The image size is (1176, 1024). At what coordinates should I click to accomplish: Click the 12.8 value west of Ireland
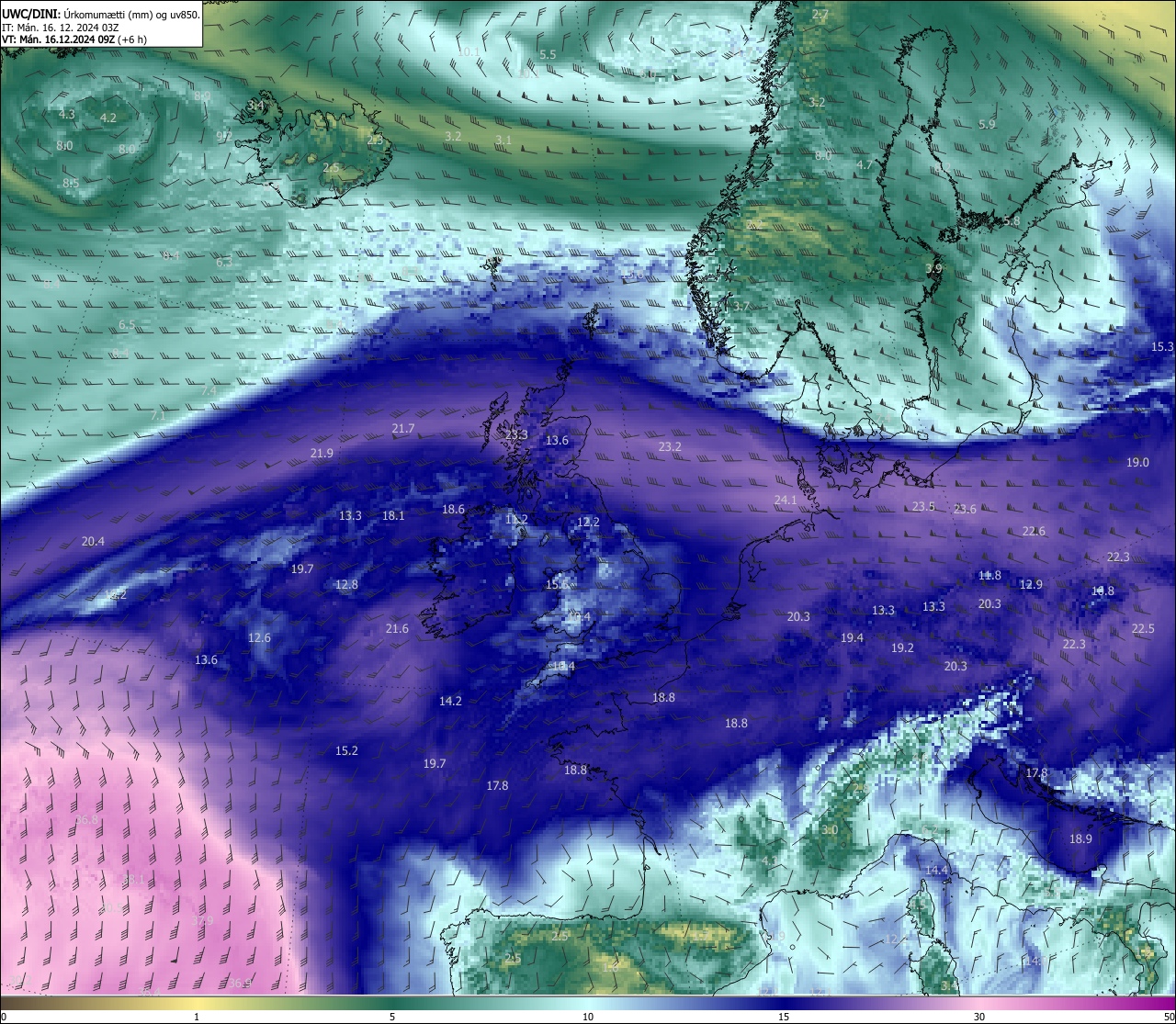coord(346,585)
